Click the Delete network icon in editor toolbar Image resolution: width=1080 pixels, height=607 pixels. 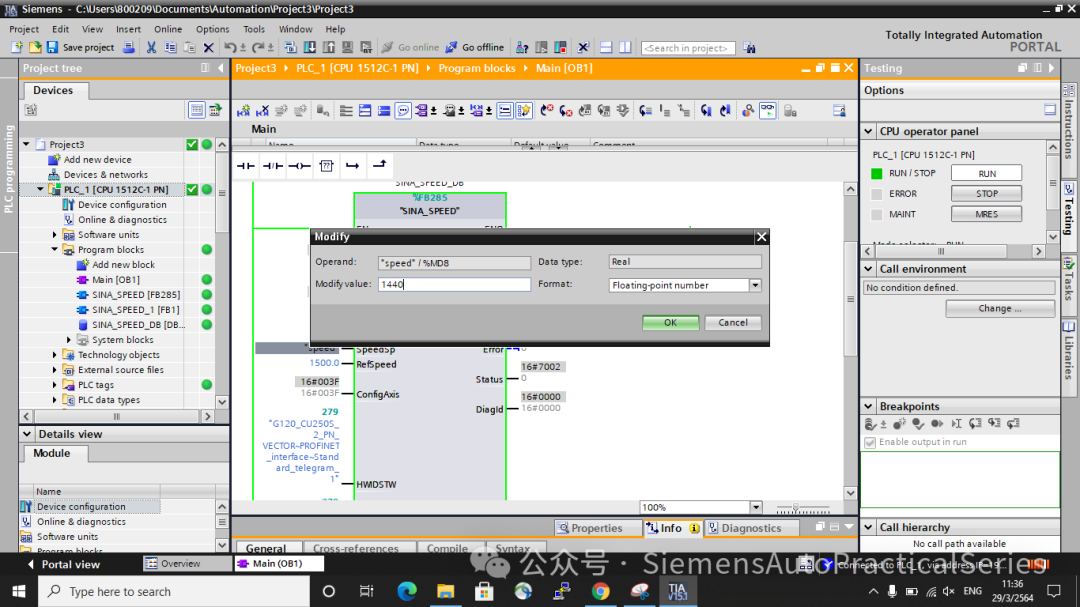pyautogui.click(x=262, y=110)
